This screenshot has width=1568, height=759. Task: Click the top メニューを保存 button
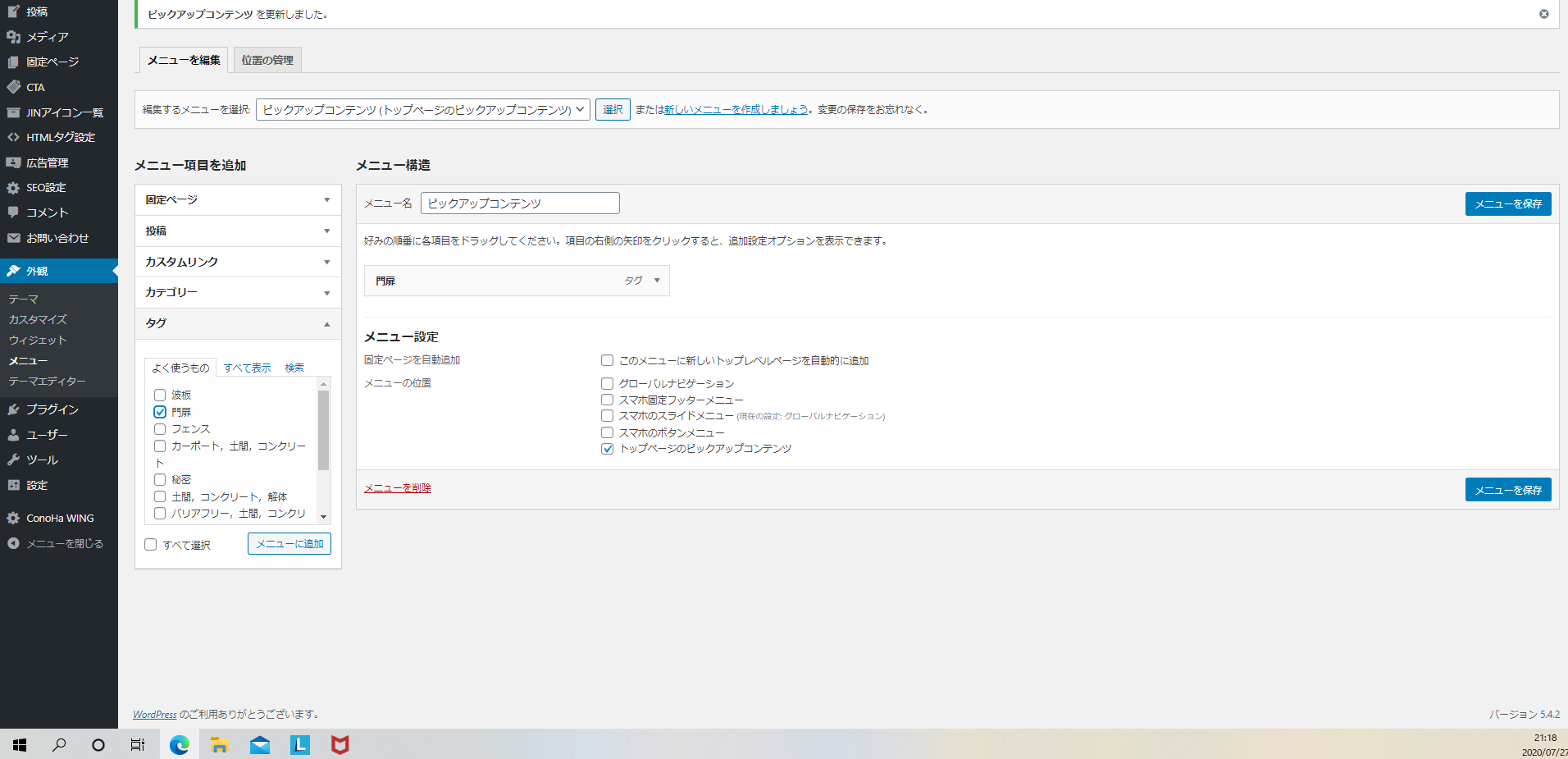[x=1508, y=203]
